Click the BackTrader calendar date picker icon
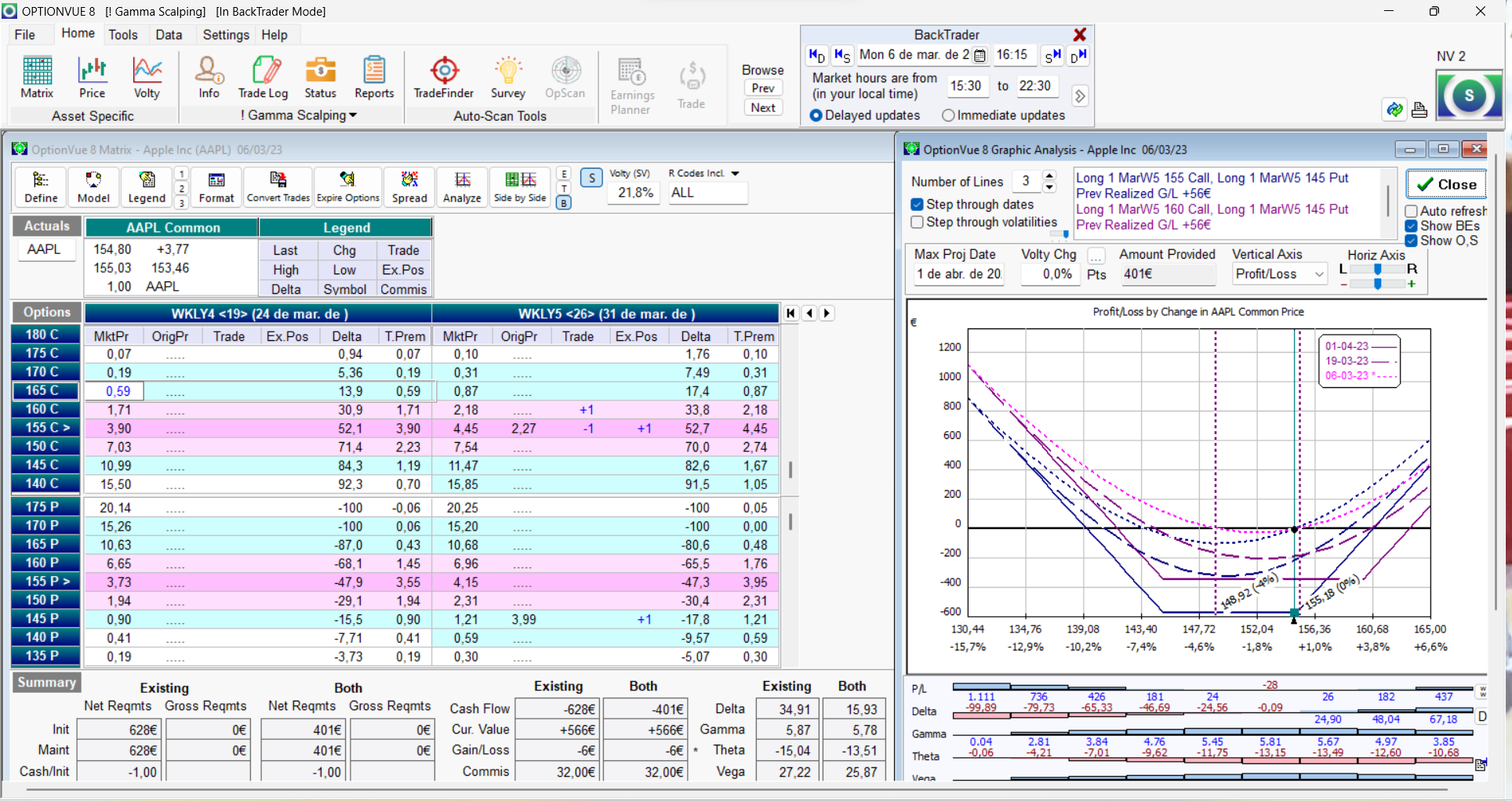The height and width of the screenshot is (801, 1512). (x=980, y=55)
